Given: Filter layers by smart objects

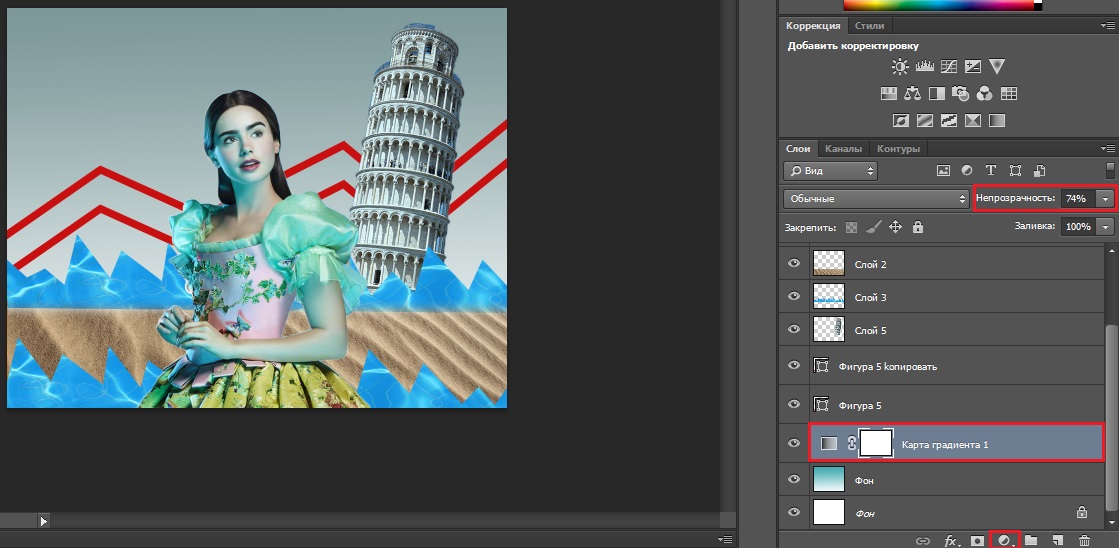Looking at the screenshot, I should click(1039, 171).
